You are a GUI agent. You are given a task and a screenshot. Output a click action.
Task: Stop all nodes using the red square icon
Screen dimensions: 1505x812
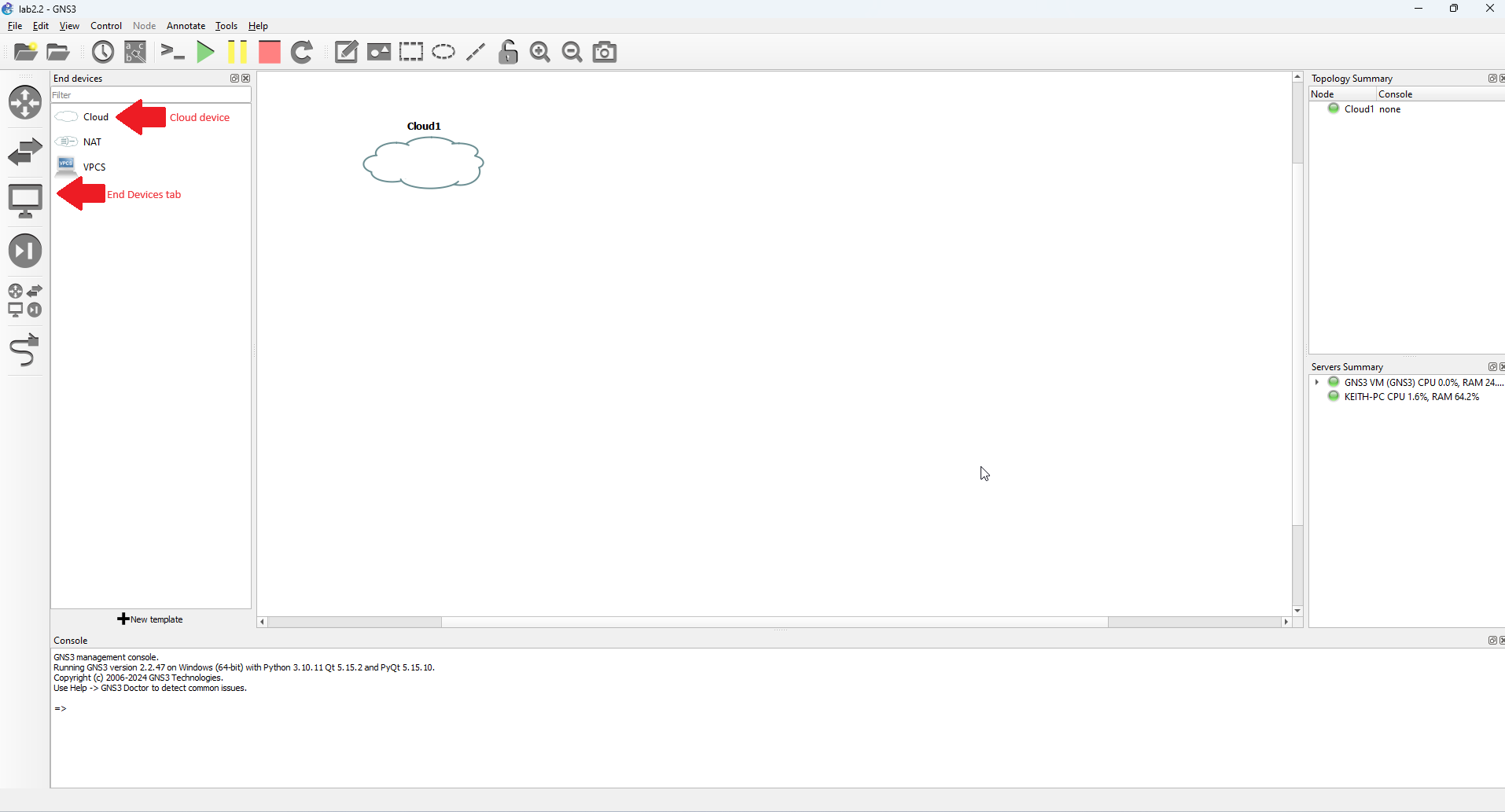(x=269, y=52)
